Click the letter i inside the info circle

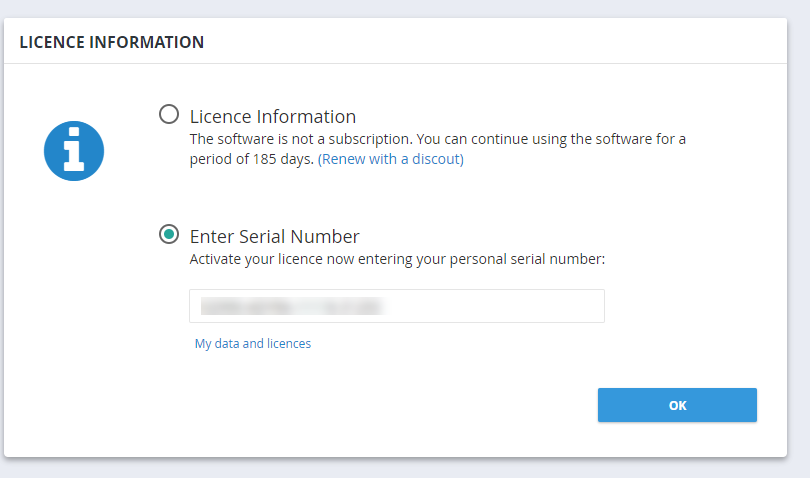point(74,150)
